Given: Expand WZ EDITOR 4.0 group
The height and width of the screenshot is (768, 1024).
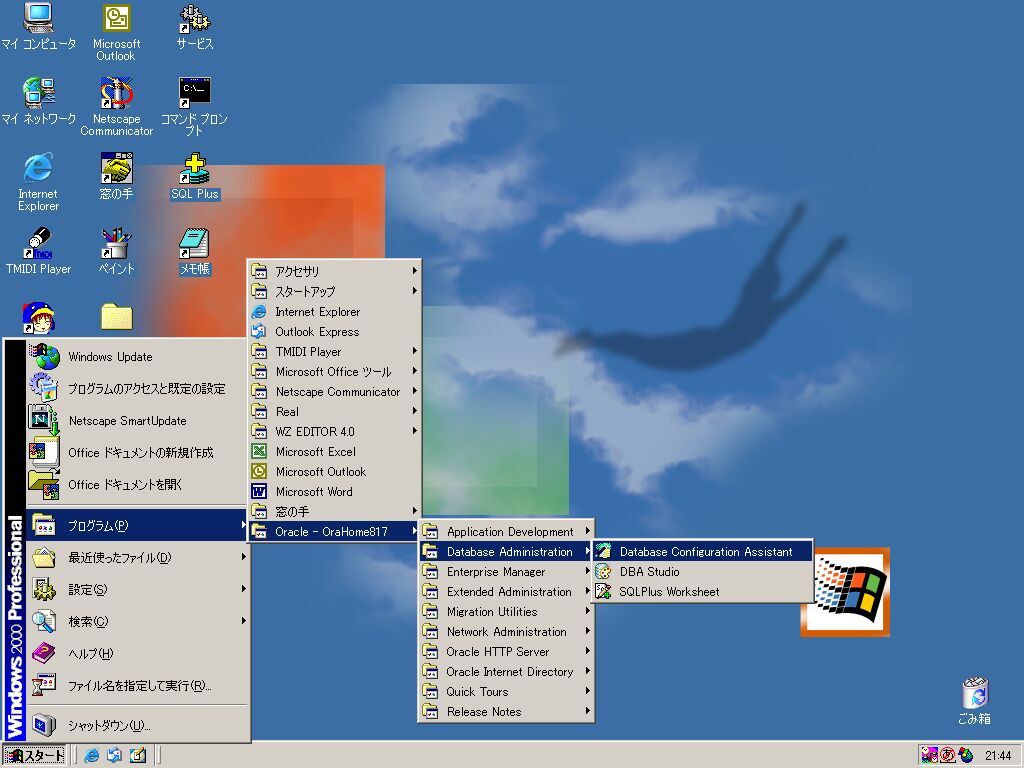Looking at the screenshot, I should coord(334,432).
